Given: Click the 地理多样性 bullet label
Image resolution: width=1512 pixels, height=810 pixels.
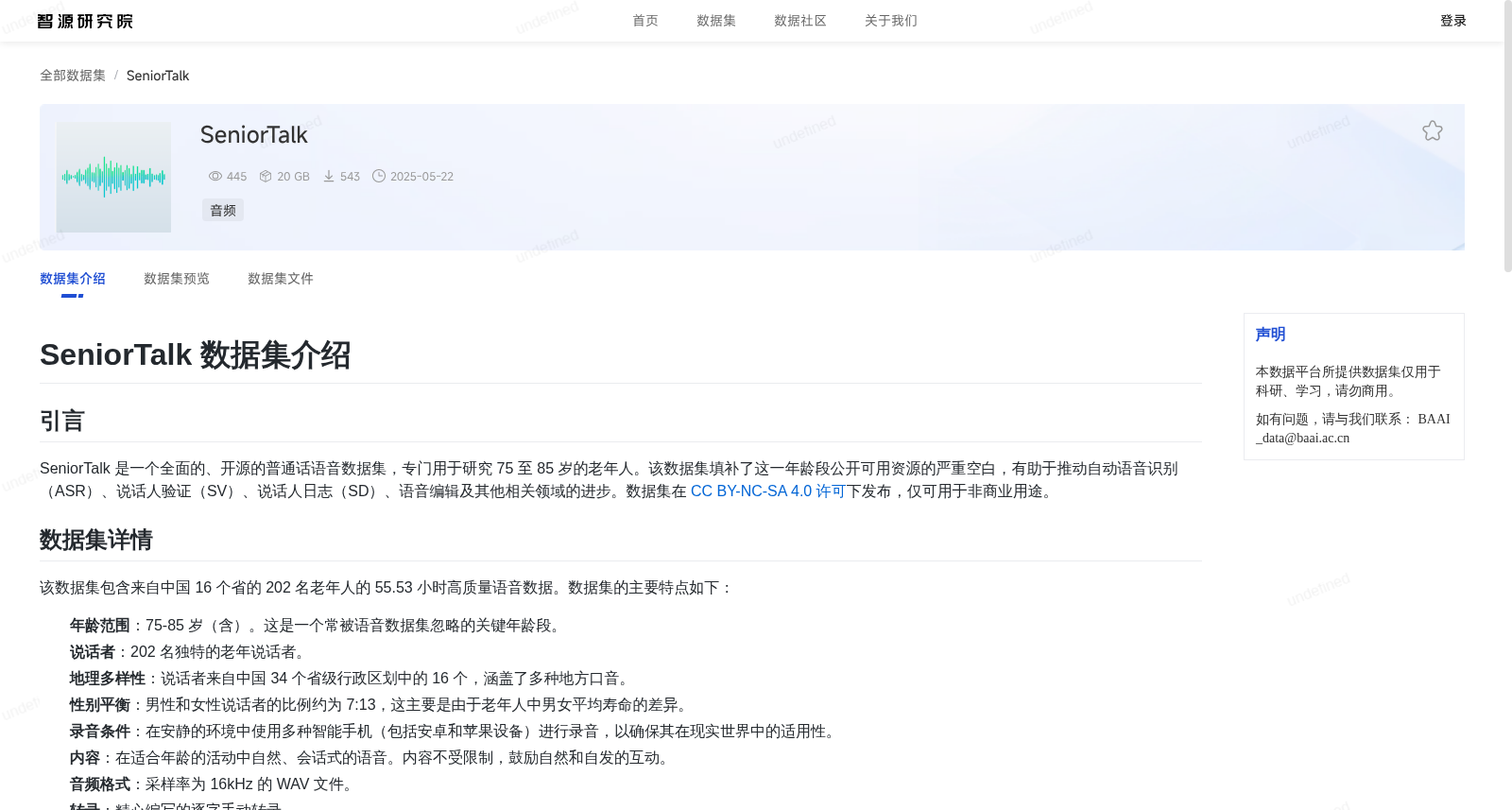Looking at the screenshot, I should (x=108, y=679).
